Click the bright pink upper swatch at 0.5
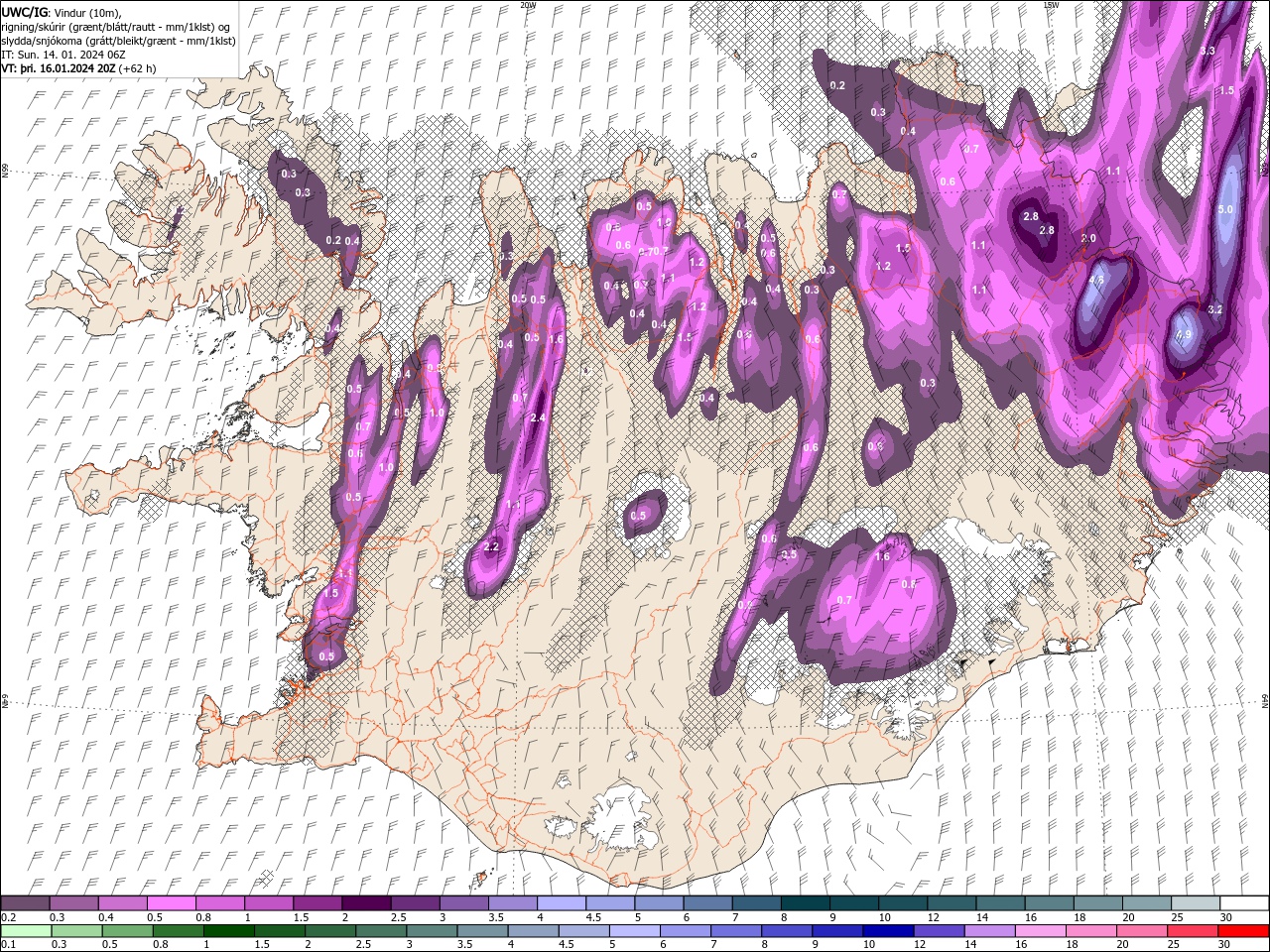The width and height of the screenshot is (1270, 952). tap(171, 903)
